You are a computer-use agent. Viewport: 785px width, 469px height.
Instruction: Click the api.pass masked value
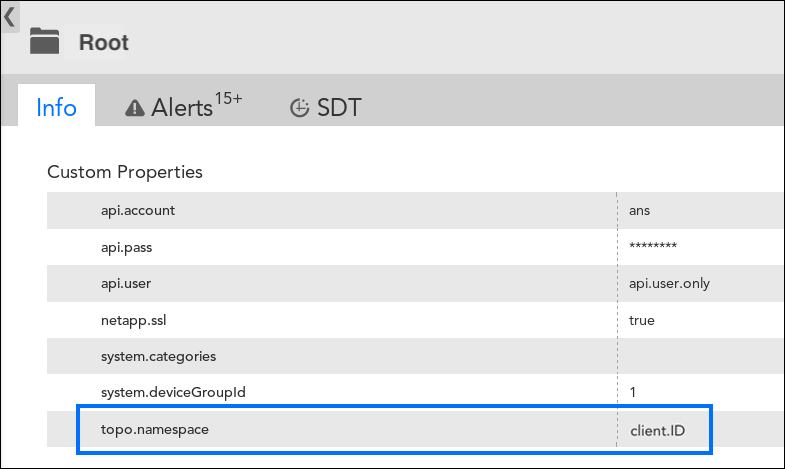pos(653,246)
